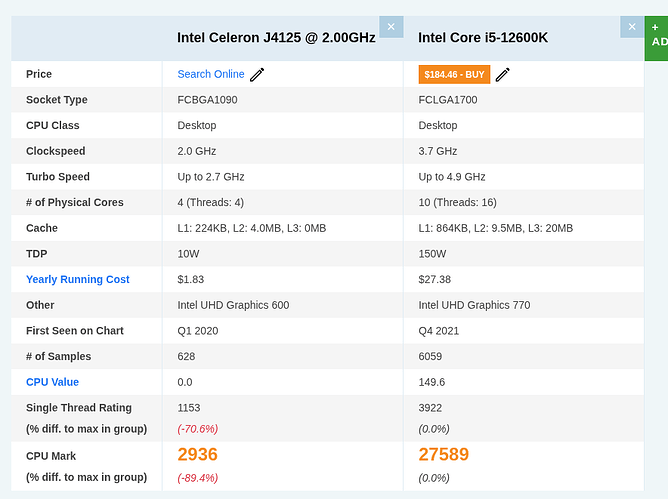Remove Intel Celeron J4125 column with X
Screen dimensions: 668x499
pos(391,27)
